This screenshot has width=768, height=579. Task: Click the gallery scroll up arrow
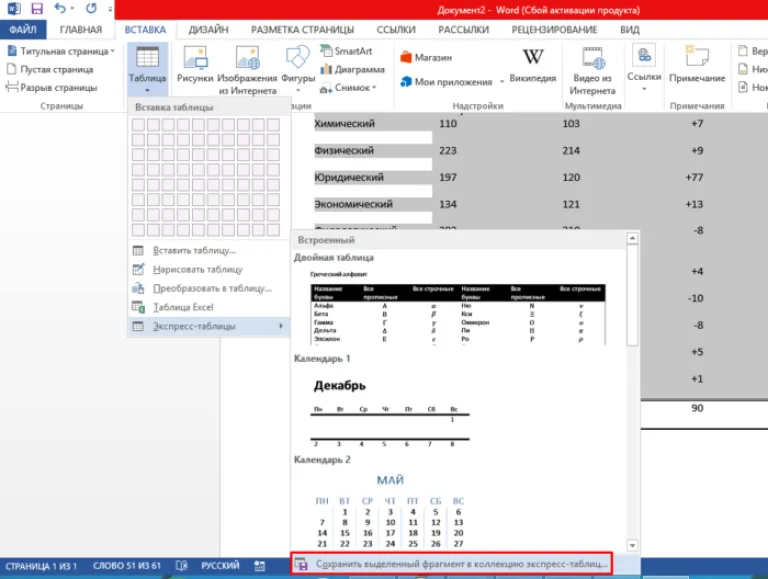632,238
